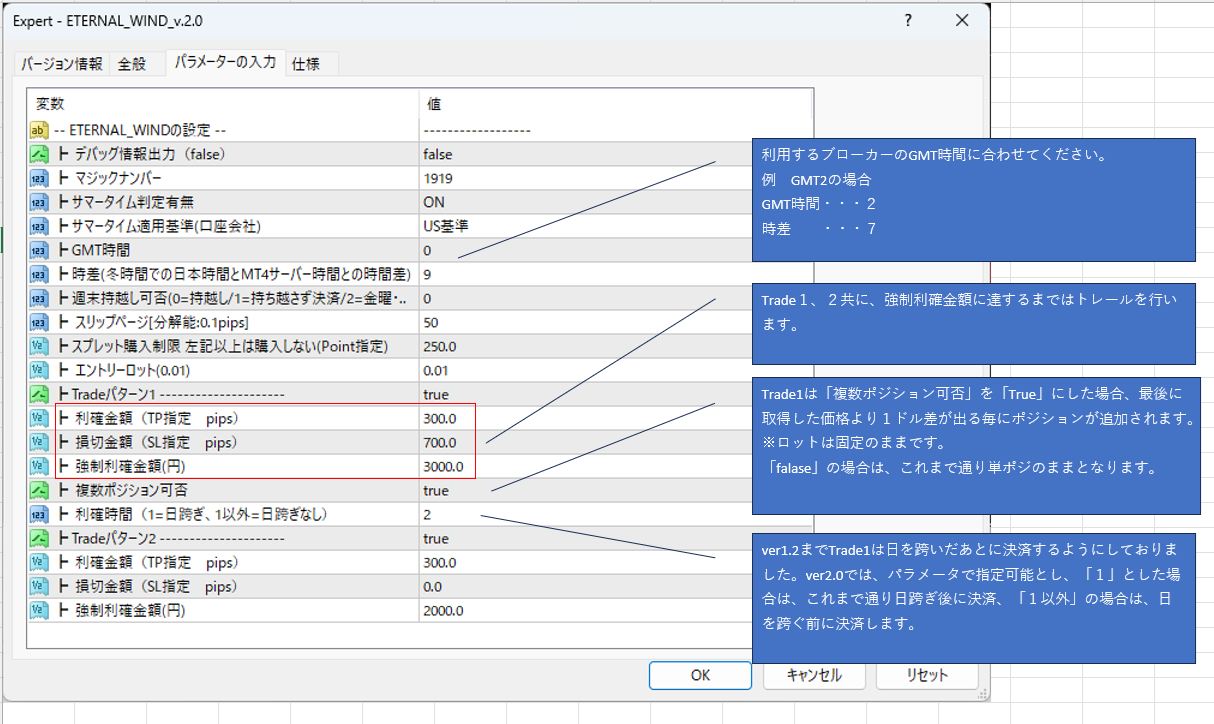This screenshot has width=1214, height=724.
Task: Click the icon beside エントリーロット row
Action: click(39, 370)
